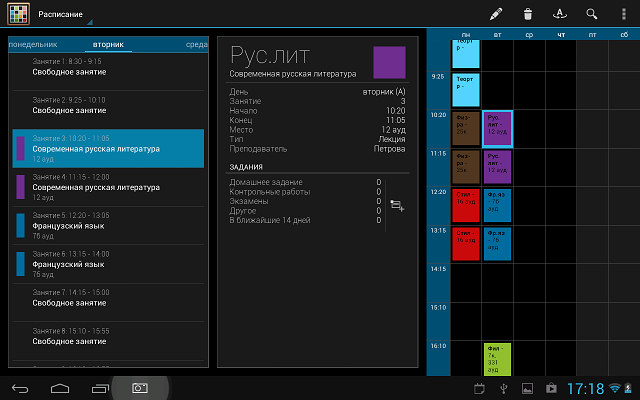Select the вторник tab
Image resolution: width=640 pixels, height=400 pixels.
[x=108, y=44]
